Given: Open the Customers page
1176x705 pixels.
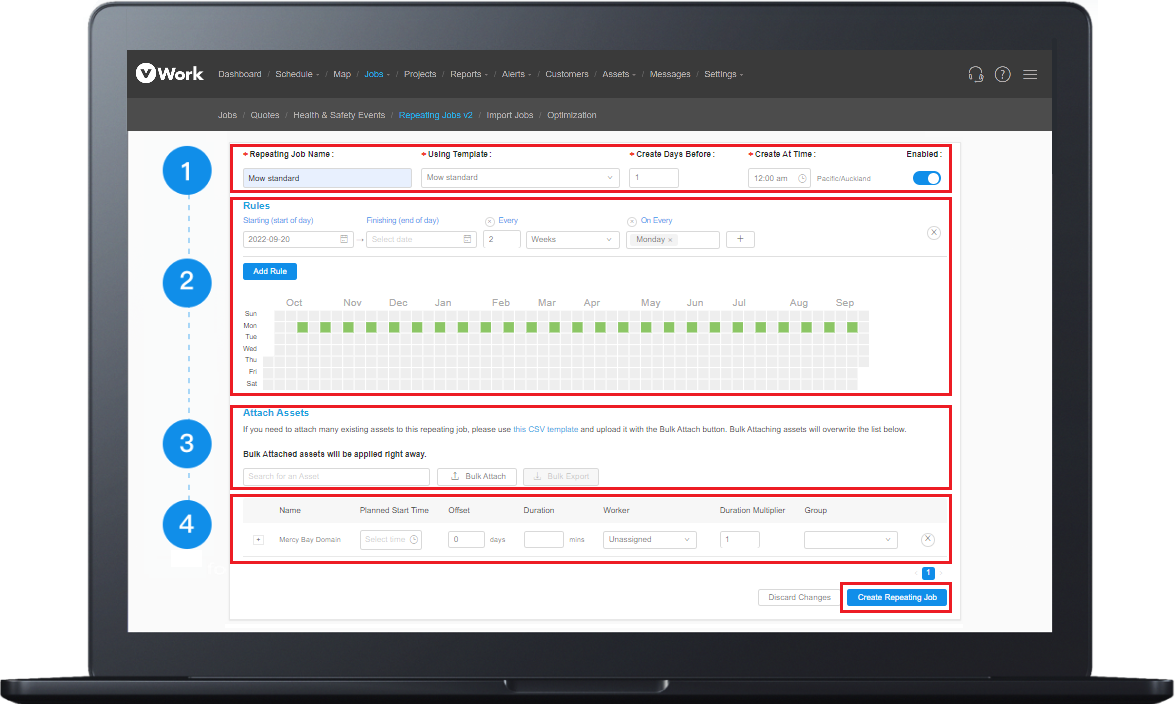Looking at the screenshot, I should (567, 74).
